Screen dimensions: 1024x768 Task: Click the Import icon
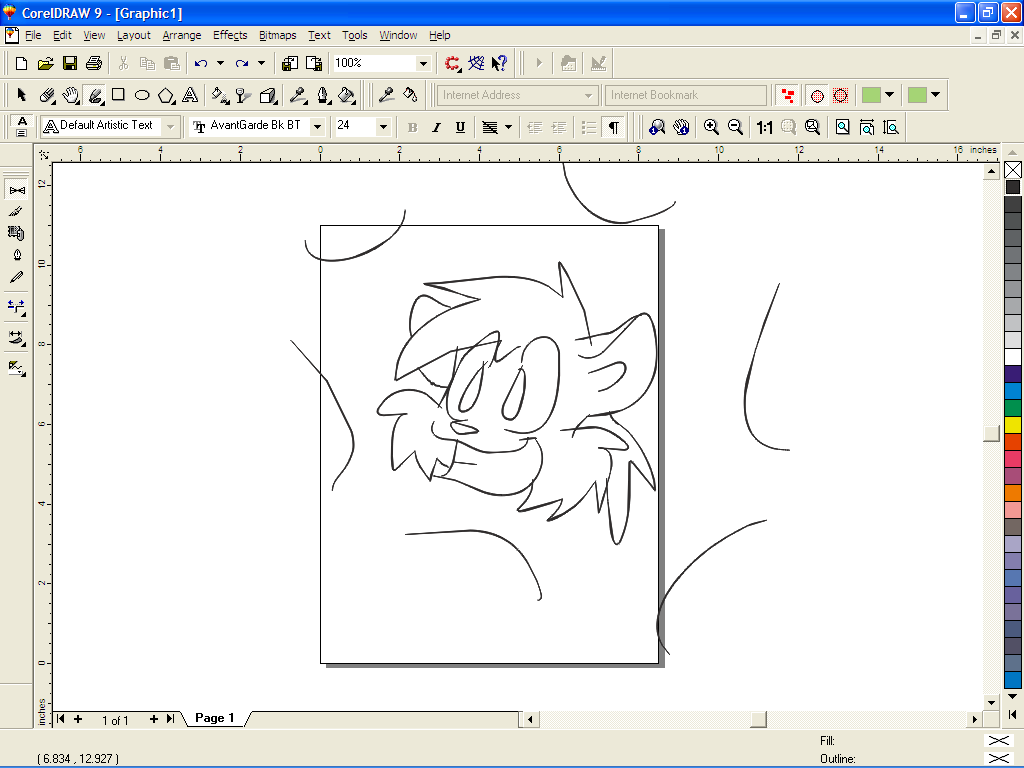click(290, 63)
